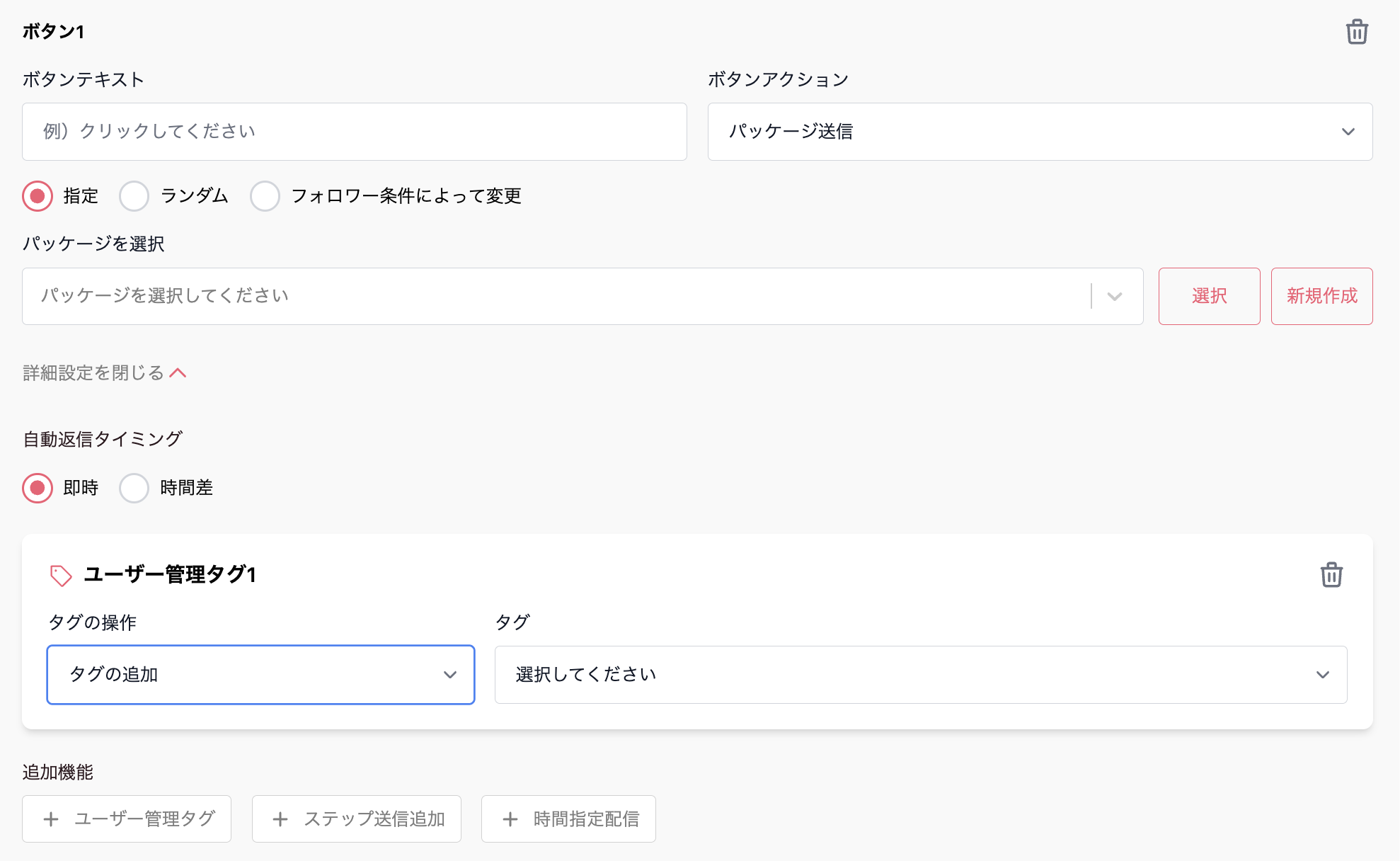Open the パッケージを選択 combo box
Image resolution: width=1400 pixels, height=861 pixels.
pyautogui.click(x=583, y=296)
